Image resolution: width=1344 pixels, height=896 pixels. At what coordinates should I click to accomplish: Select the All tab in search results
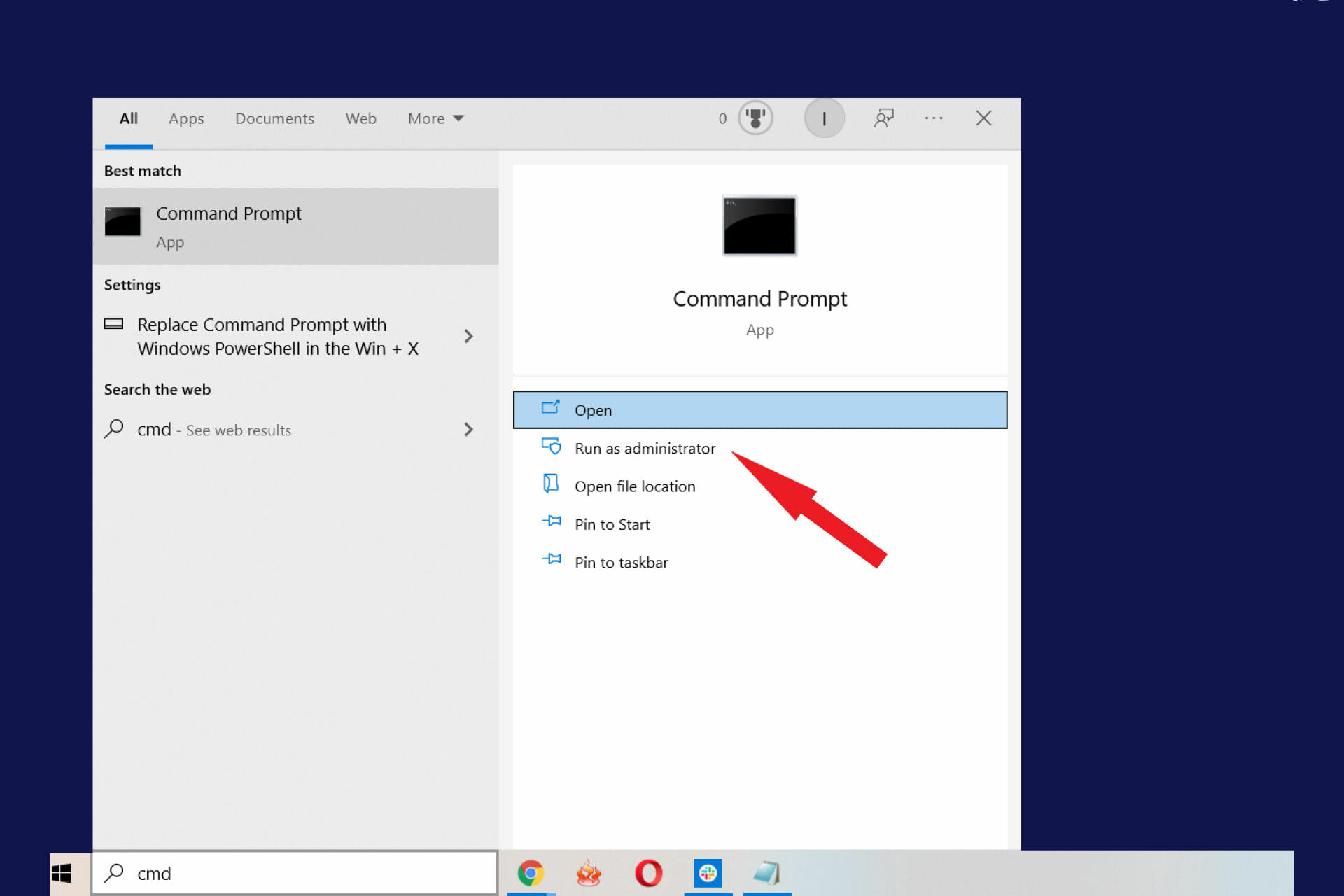(x=128, y=118)
